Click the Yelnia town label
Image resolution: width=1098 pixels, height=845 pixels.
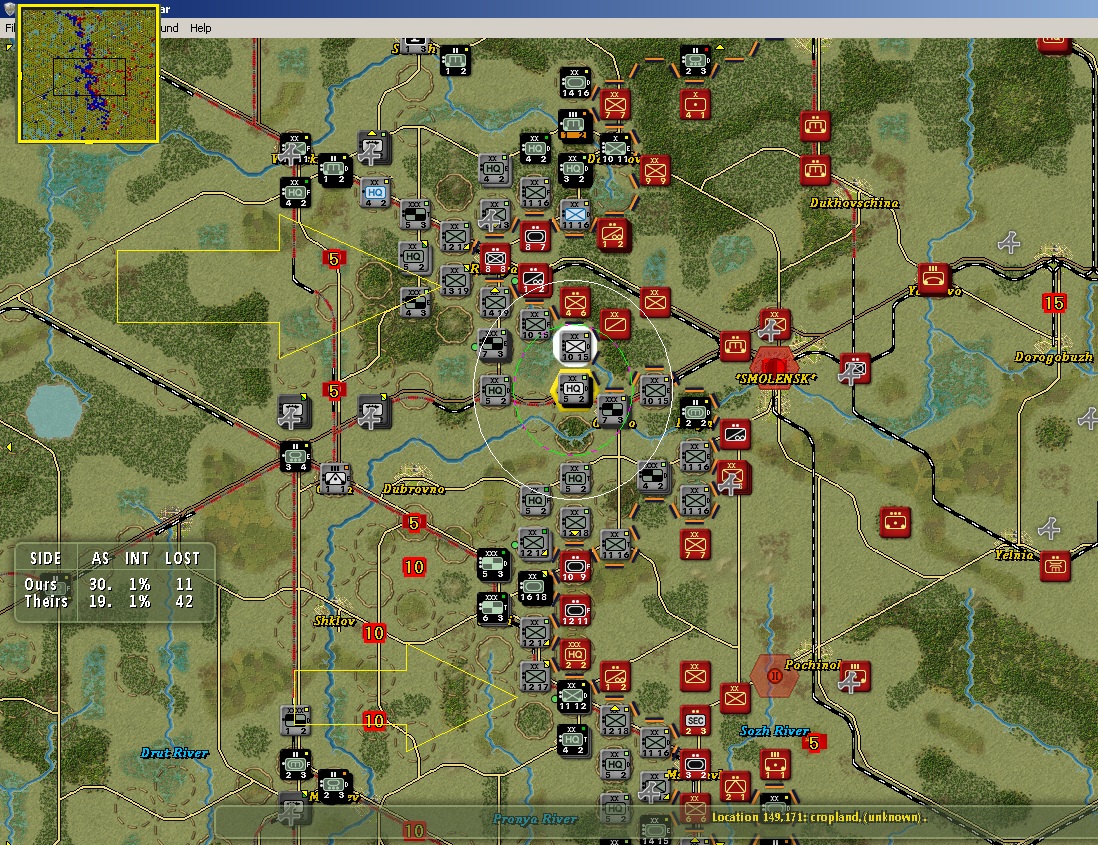pyautogui.click(x=1015, y=554)
